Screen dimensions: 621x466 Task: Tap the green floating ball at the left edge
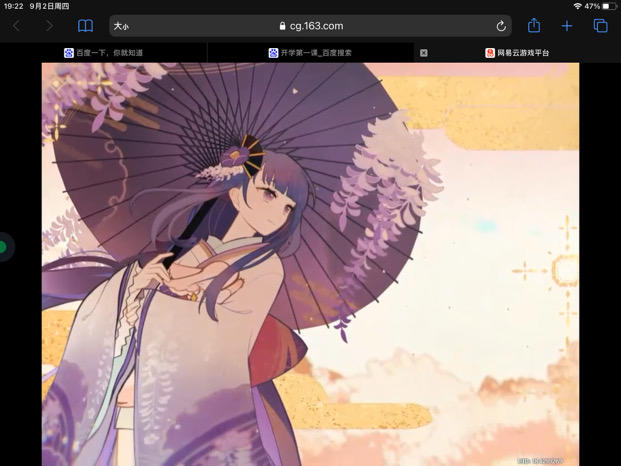click(4, 247)
